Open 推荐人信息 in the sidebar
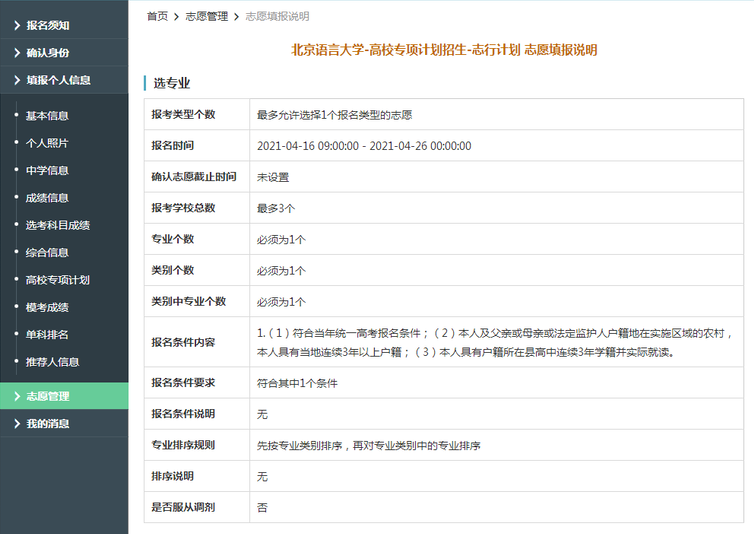This screenshot has width=754, height=534. coord(52,363)
